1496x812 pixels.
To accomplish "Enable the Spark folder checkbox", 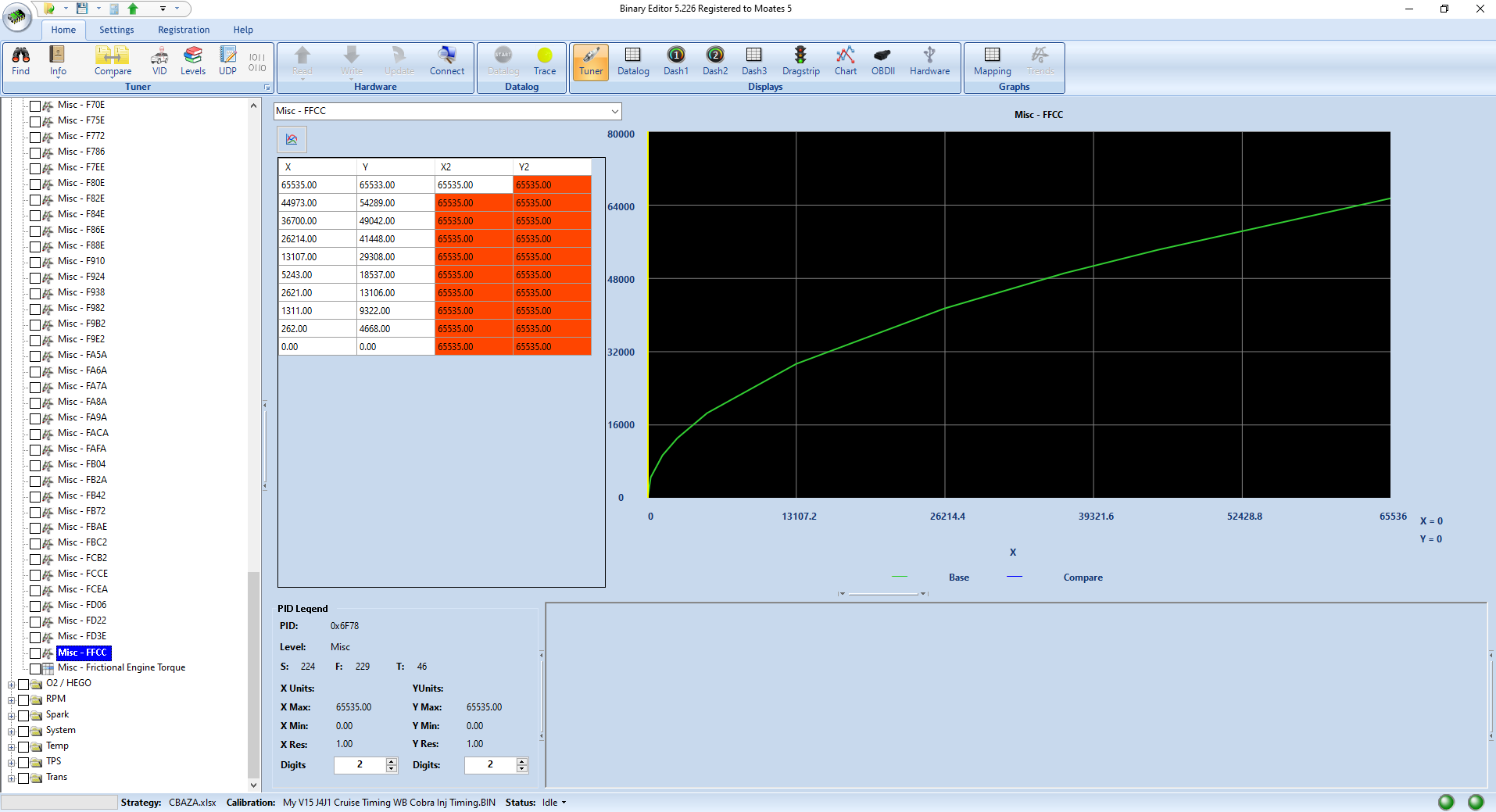I will (x=23, y=715).
